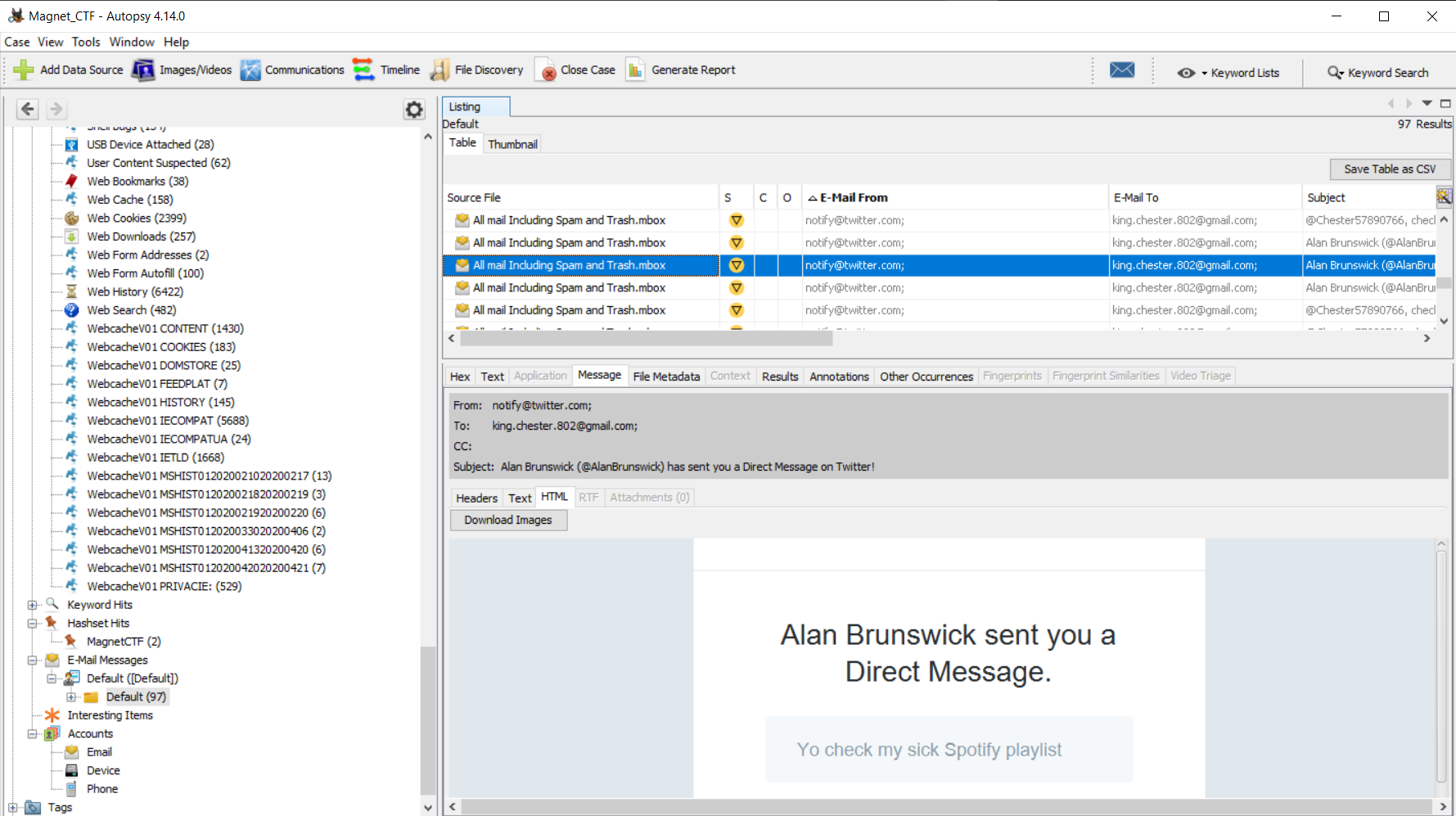Save the table as CSV
This screenshot has width=1456, height=816.
tap(1390, 169)
